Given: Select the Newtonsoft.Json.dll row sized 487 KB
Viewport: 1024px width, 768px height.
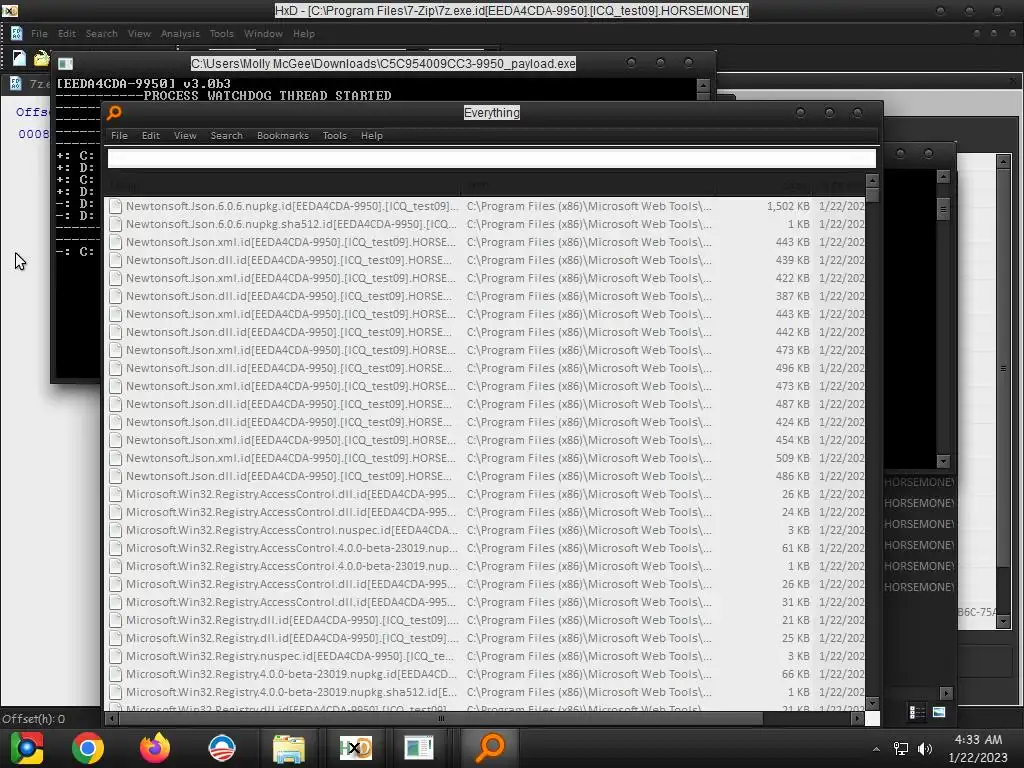Looking at the screenshot, I should pyautogui.click(x=487, y=404).
